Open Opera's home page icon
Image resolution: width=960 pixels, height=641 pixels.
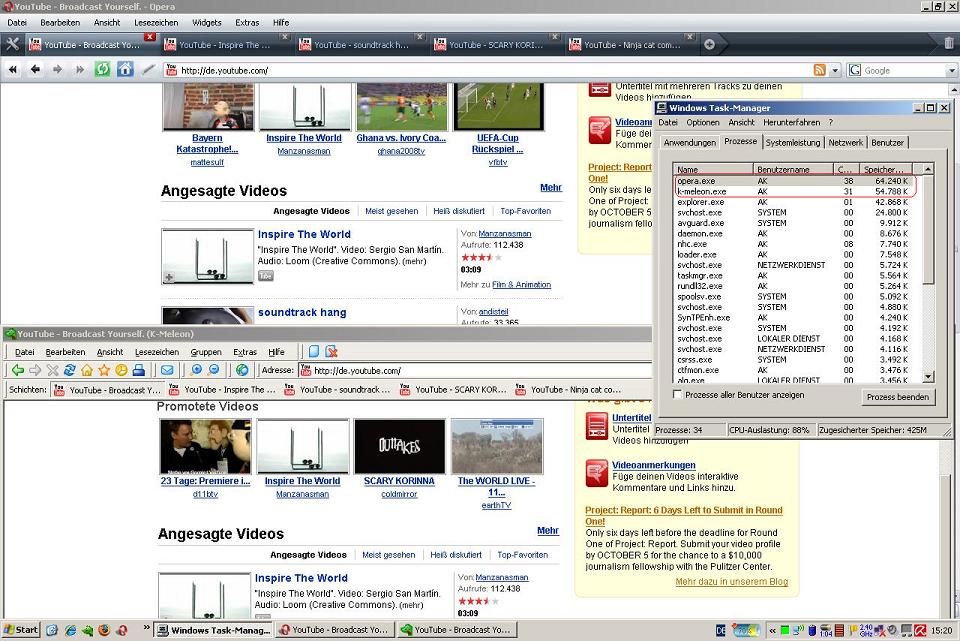click(125, 69)
